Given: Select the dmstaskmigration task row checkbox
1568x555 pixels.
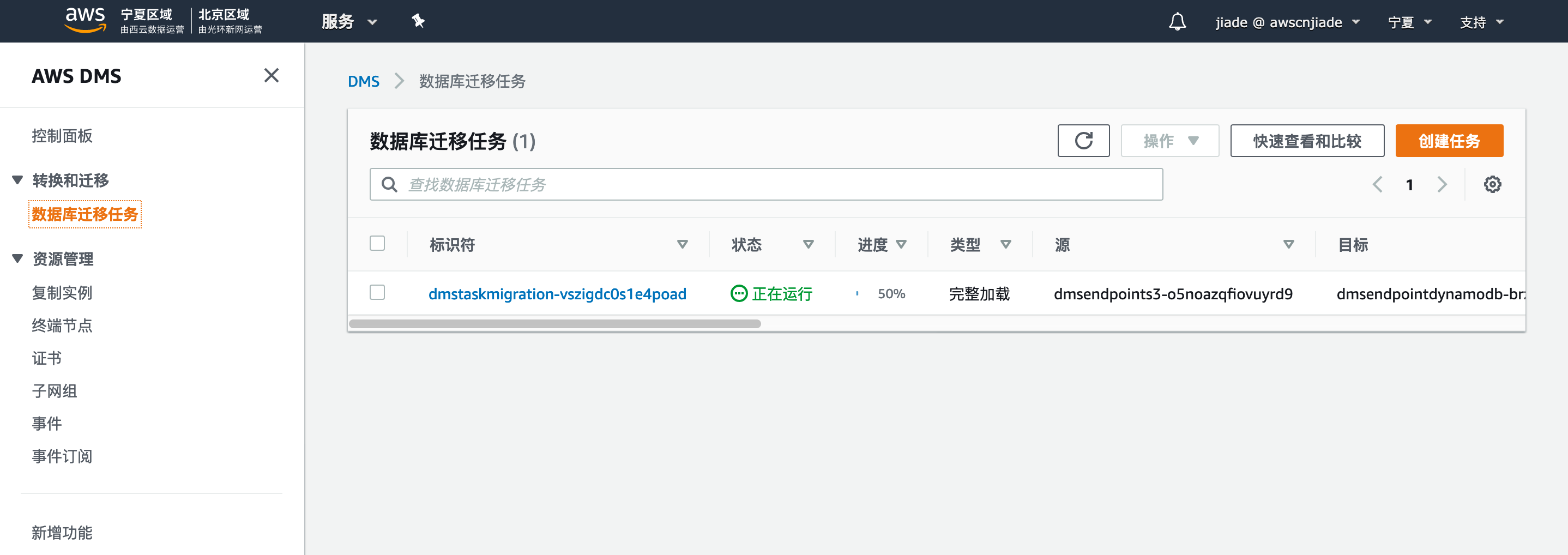Looking at the screenshot, I should (x=377, y=293).
